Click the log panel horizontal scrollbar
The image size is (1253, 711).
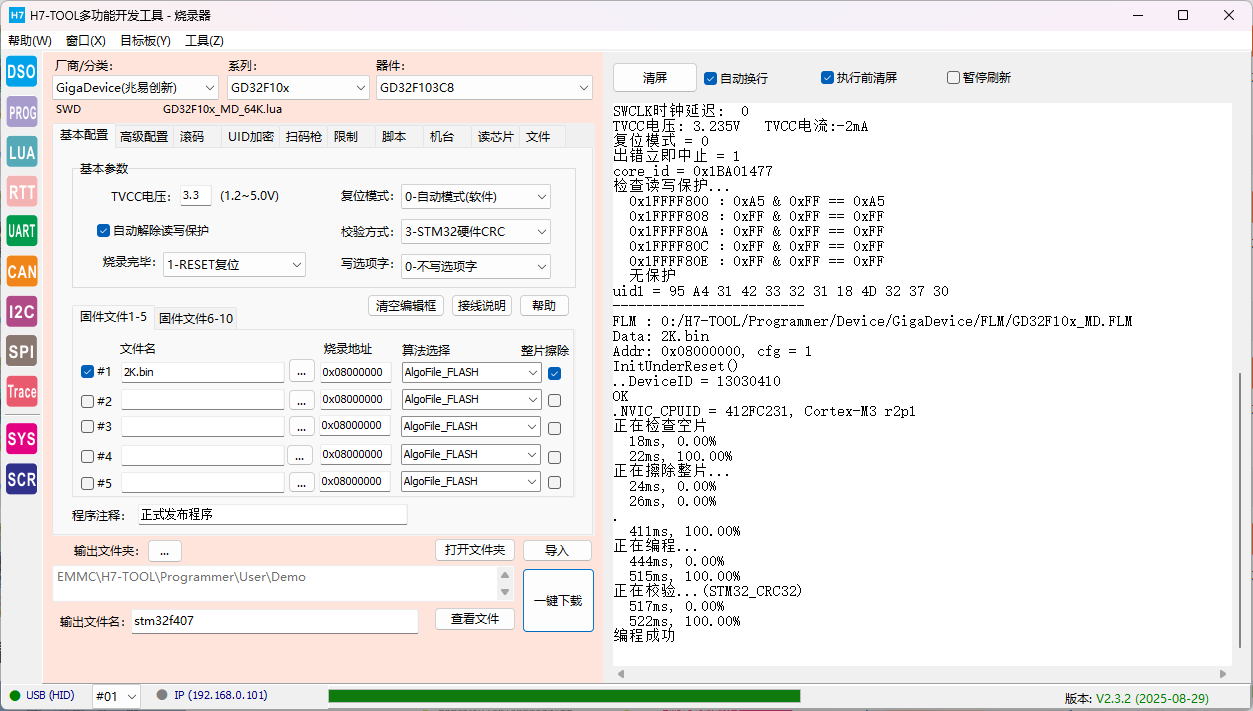pyautogui.click(x=922, y=674)
